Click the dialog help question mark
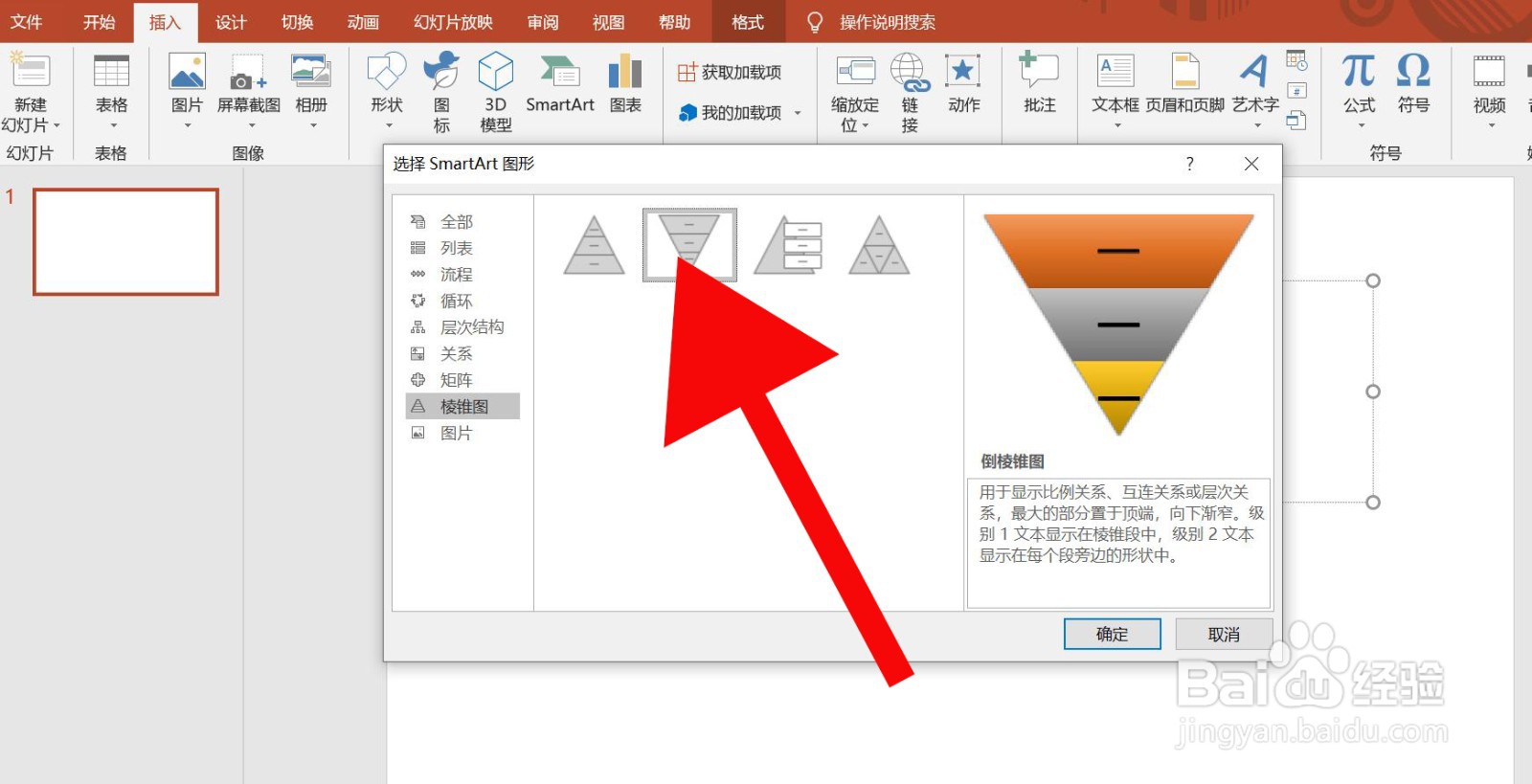 coord(1190,164)
